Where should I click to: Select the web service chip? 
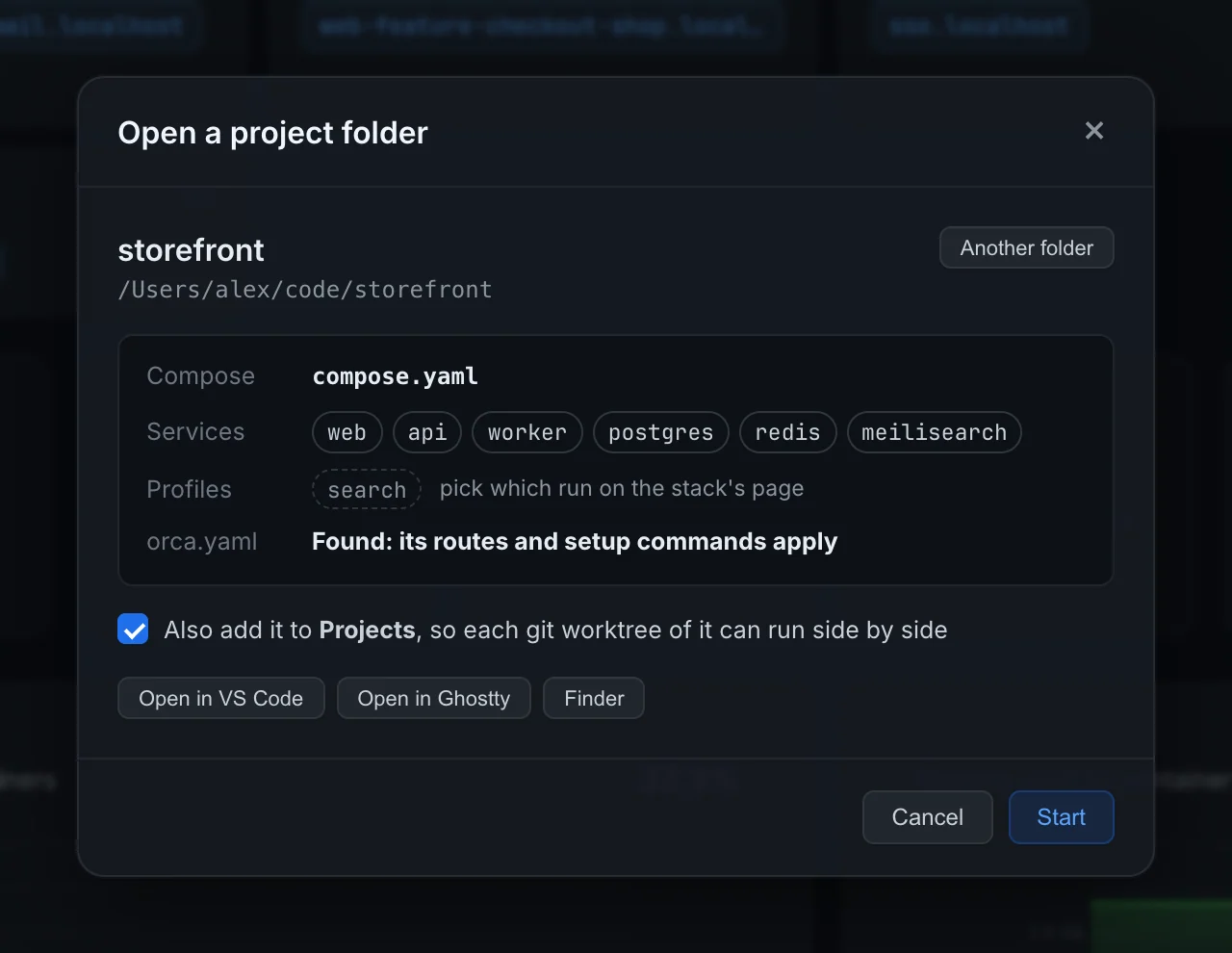[347, 432]
